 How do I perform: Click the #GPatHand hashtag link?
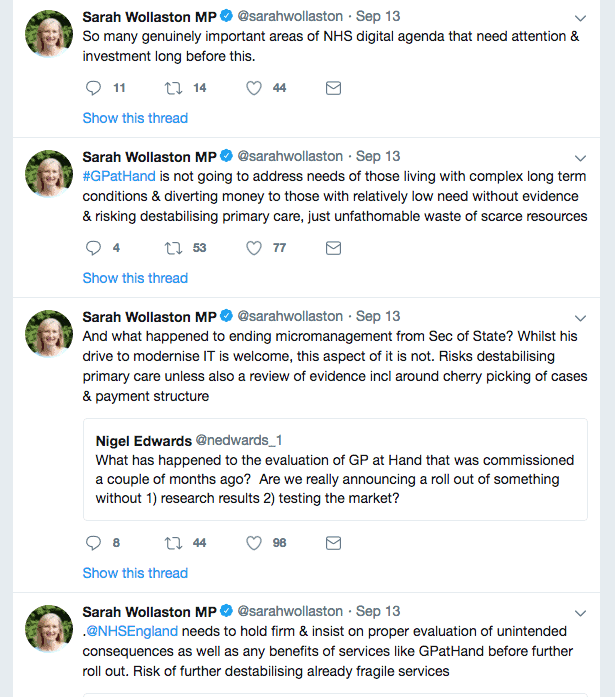118,176
